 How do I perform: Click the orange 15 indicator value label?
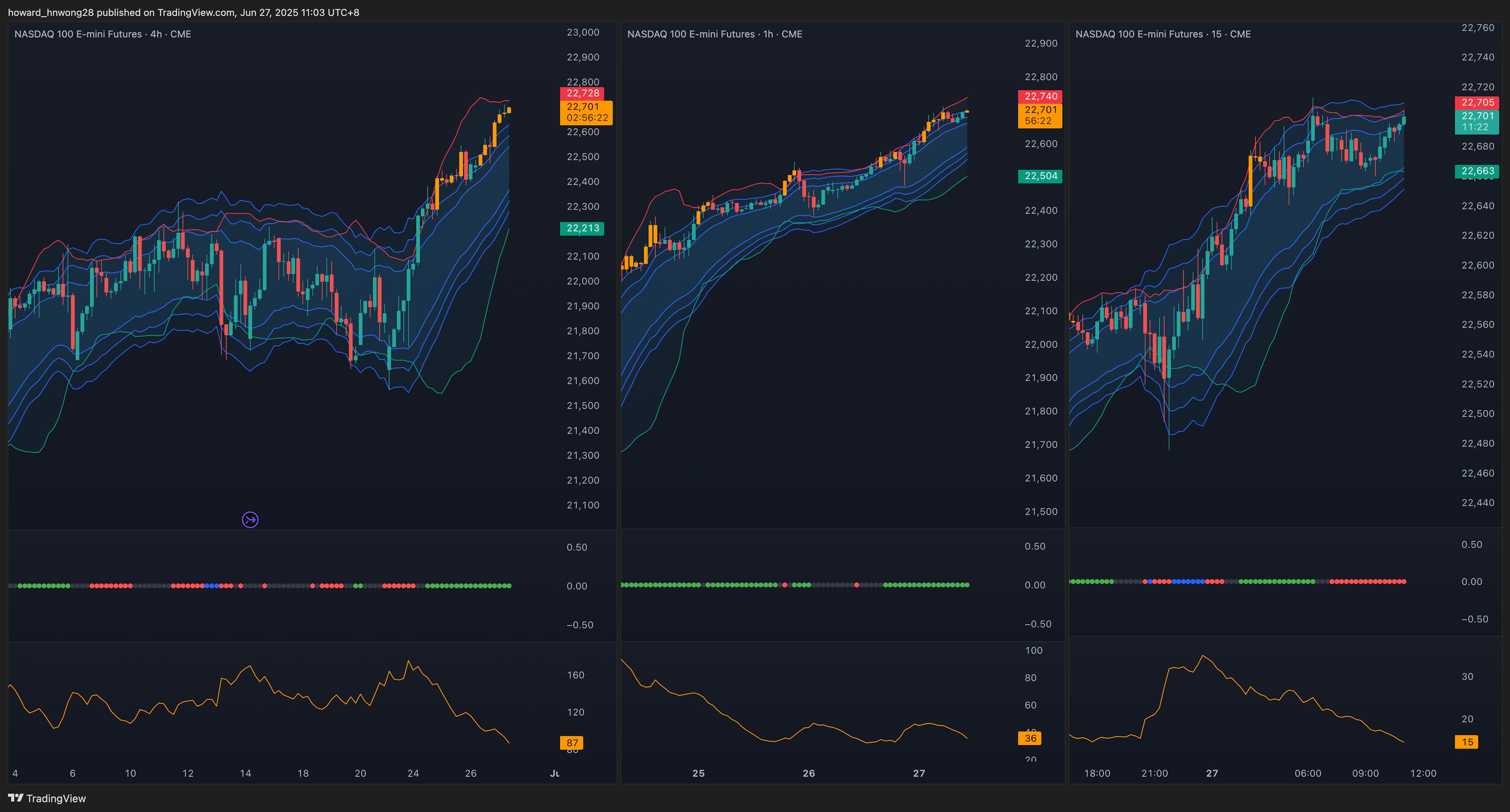1467,742
